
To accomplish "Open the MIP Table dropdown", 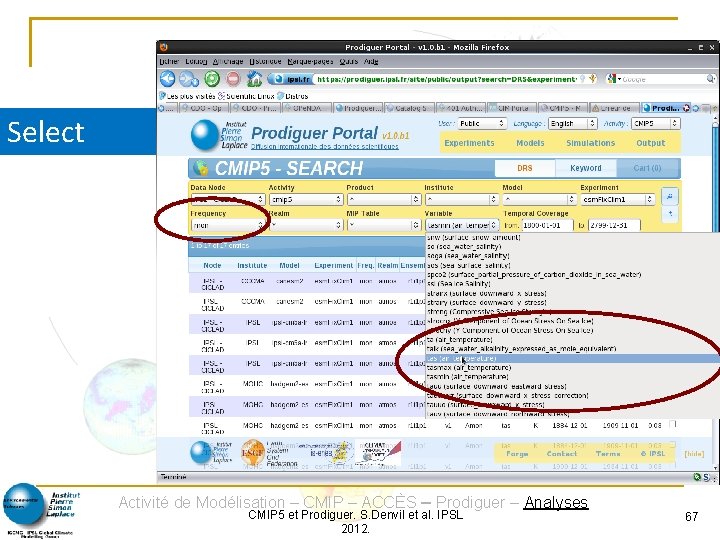I will pos(383,225).
